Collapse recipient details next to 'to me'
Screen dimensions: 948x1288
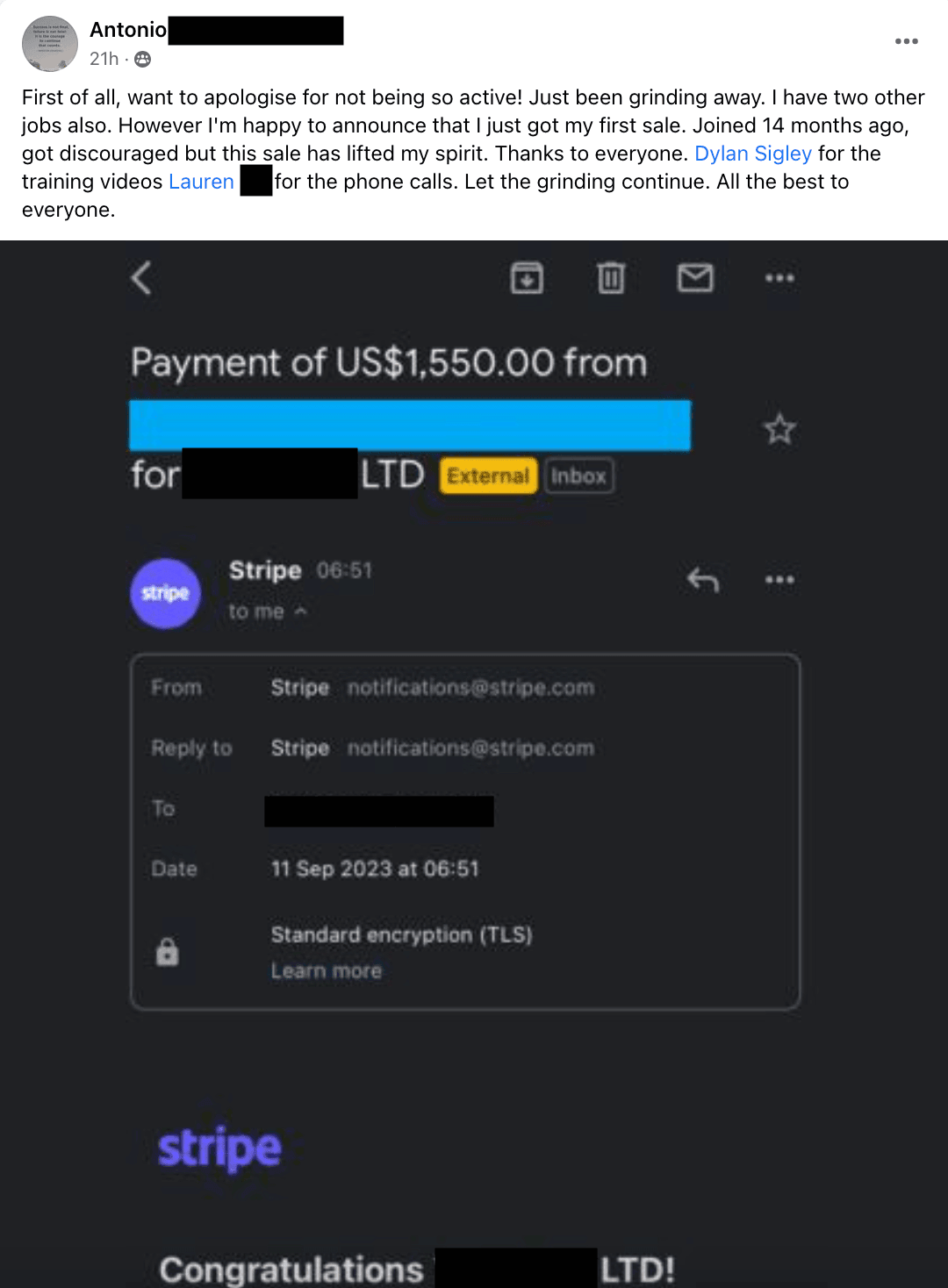pos(301,612)
